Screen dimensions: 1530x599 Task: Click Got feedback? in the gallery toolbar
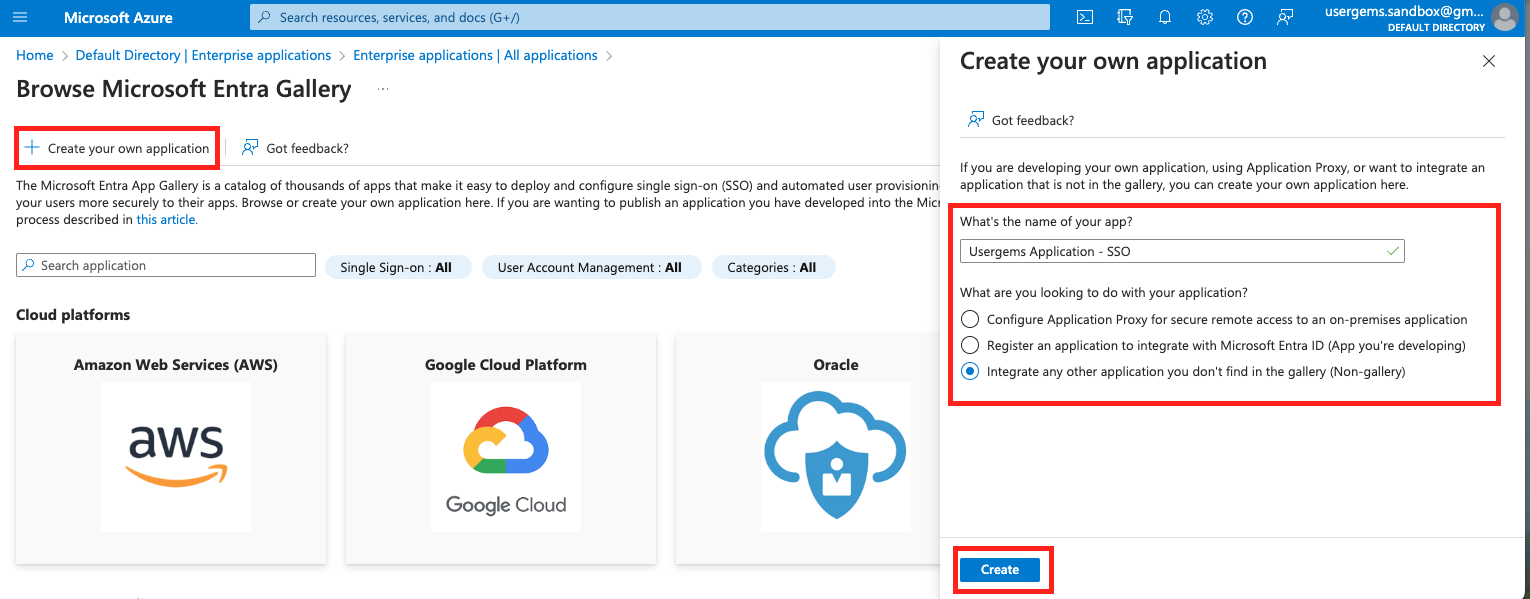(295, 148)
